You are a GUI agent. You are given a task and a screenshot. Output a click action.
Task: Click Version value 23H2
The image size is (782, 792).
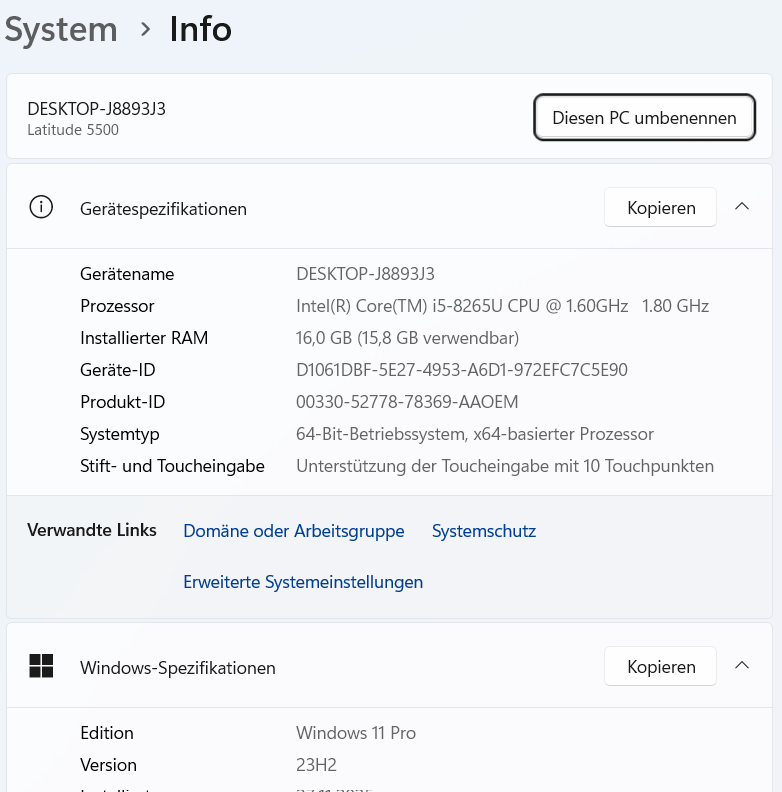316,765
